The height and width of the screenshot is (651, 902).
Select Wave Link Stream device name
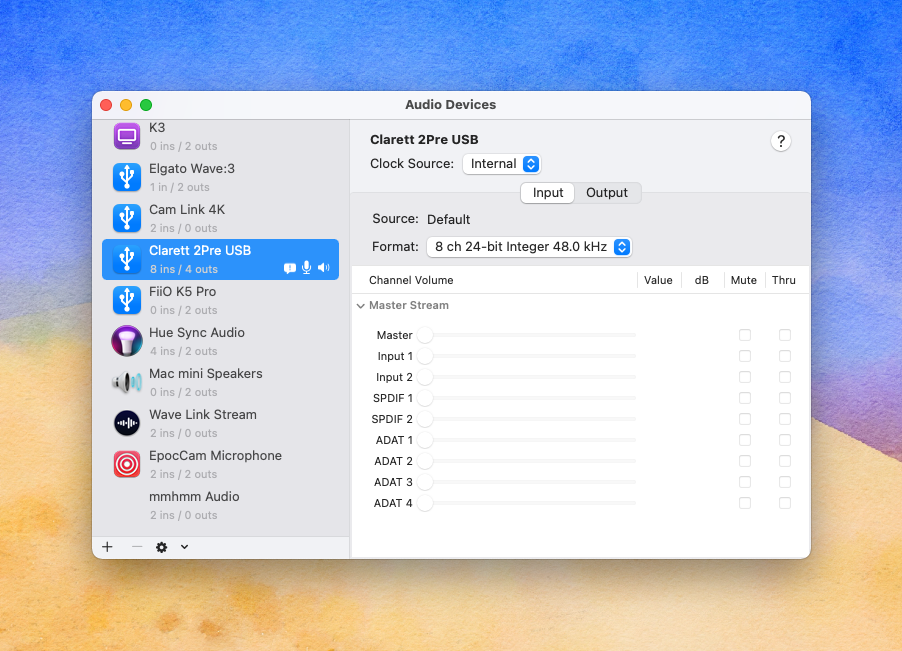pos(203,415)
